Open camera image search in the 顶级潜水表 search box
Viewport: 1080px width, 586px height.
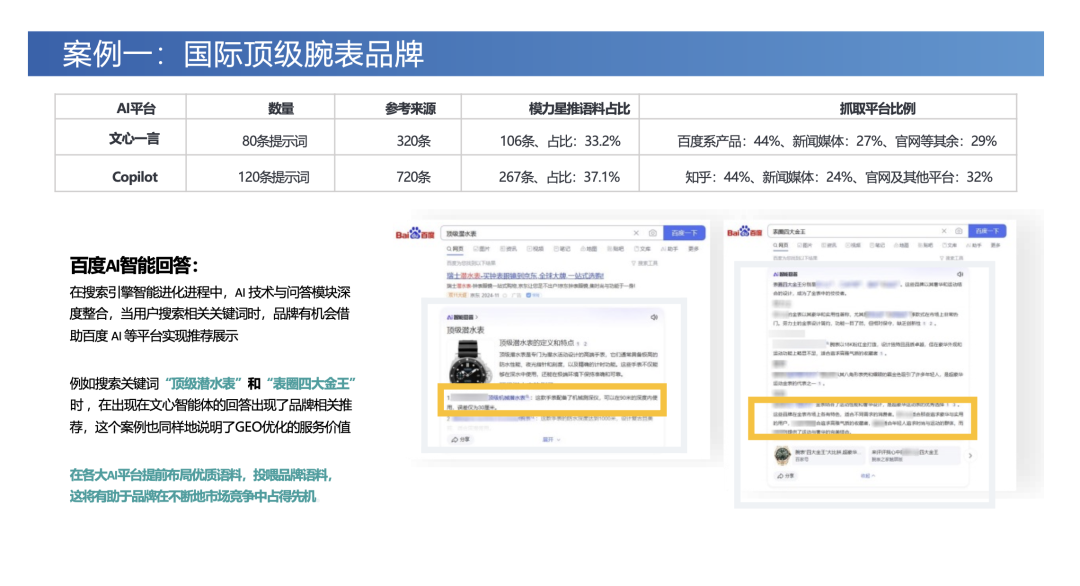[653, 233]
